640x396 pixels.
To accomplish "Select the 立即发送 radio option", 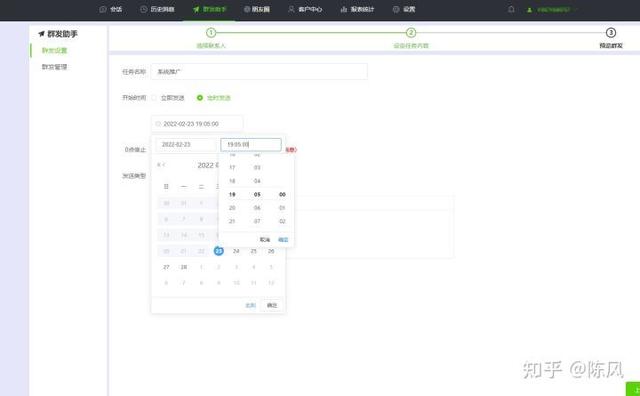I will pos(154,98).
